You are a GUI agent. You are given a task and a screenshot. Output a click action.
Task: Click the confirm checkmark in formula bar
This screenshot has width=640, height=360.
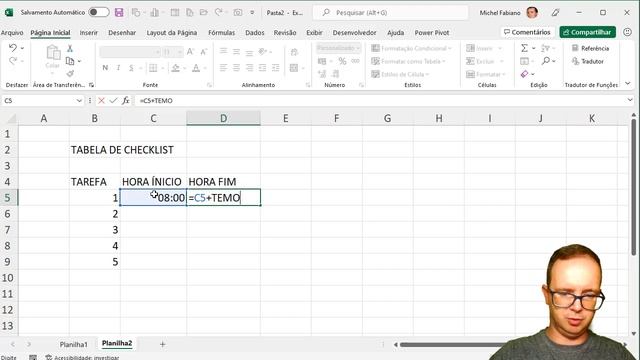click(x=113, y=100)
